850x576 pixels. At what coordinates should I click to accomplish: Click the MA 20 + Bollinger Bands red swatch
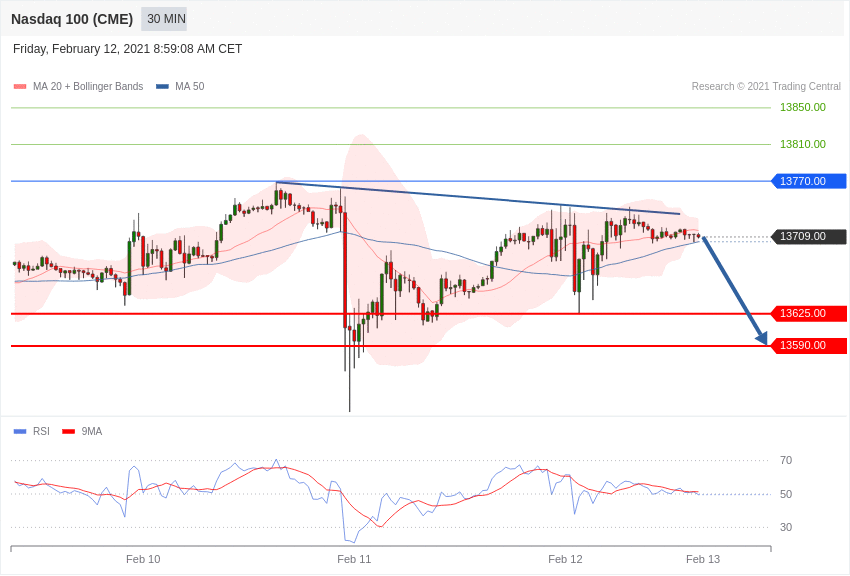pyautogui.click(x=20, y=86)
